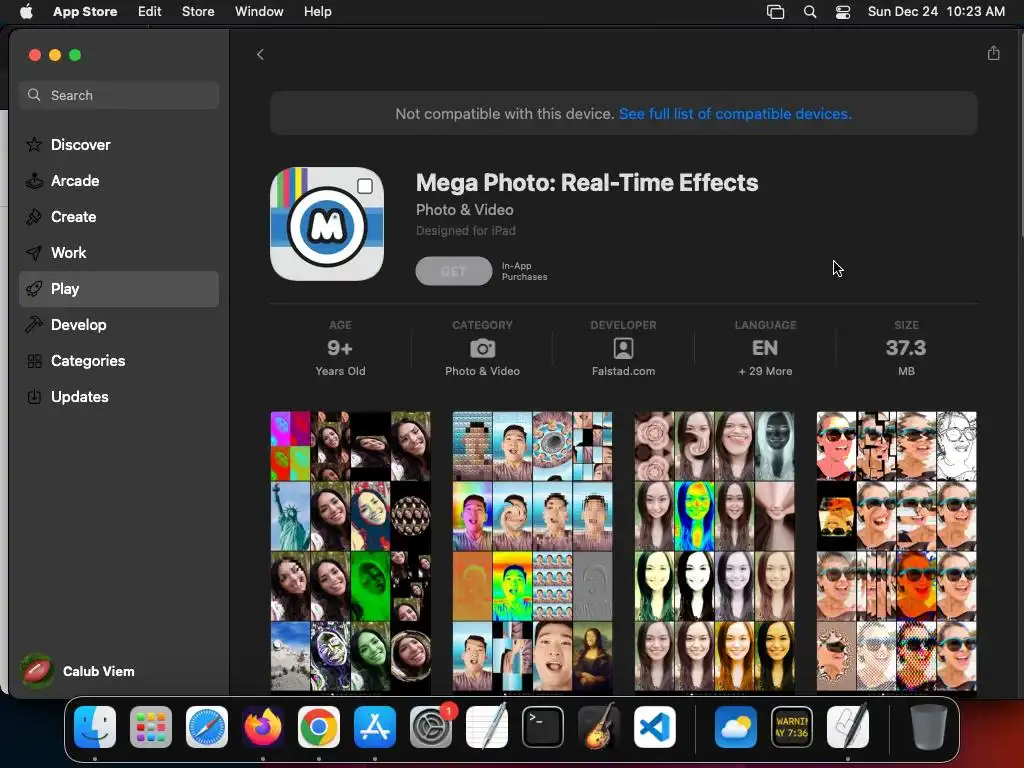The height and width of the screenshot is (768, 1024).
Task: Click the disabled GET button
Action: pos(454,271)
